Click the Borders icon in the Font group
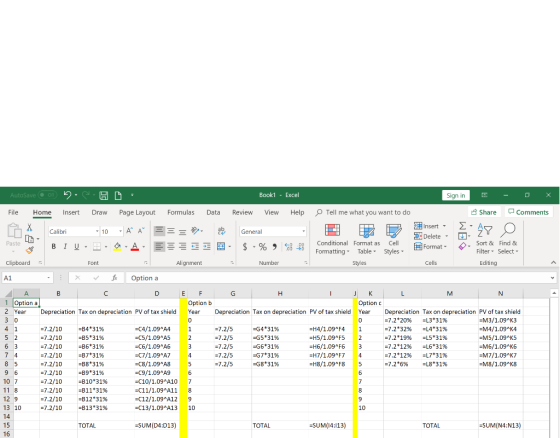560x438 pixels. pyautogui.click(x=97, y=247)
